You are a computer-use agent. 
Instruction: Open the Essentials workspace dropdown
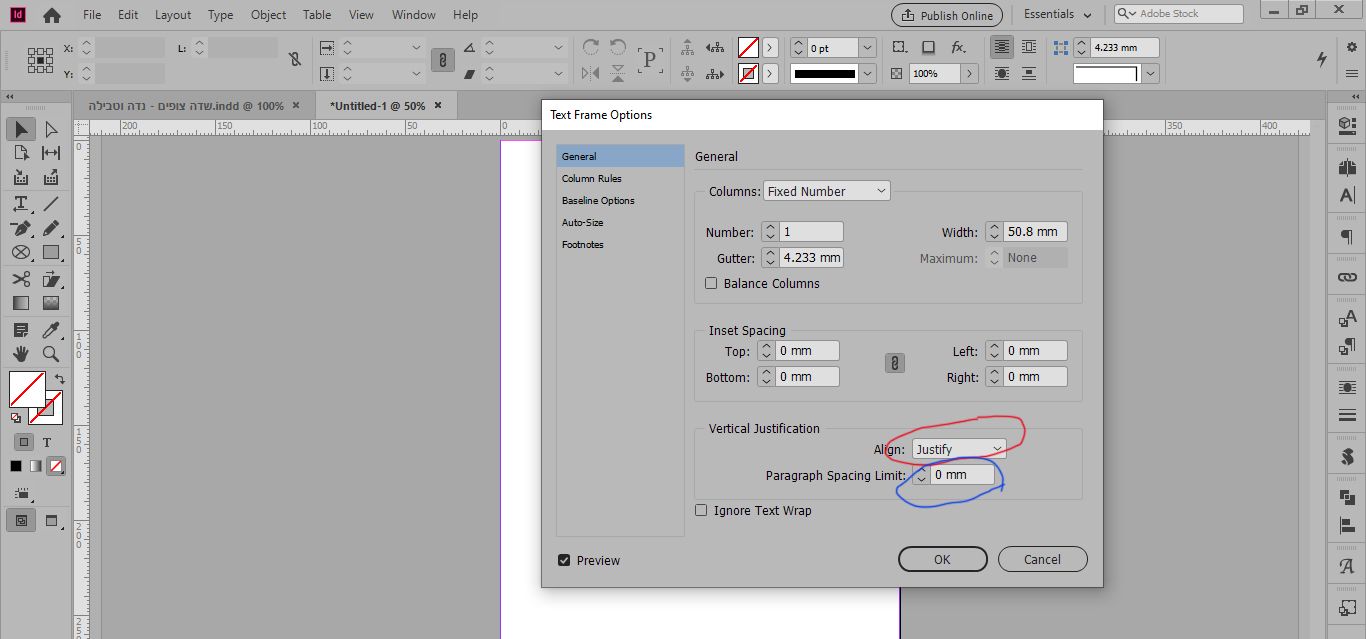[x=1058, y=14]
